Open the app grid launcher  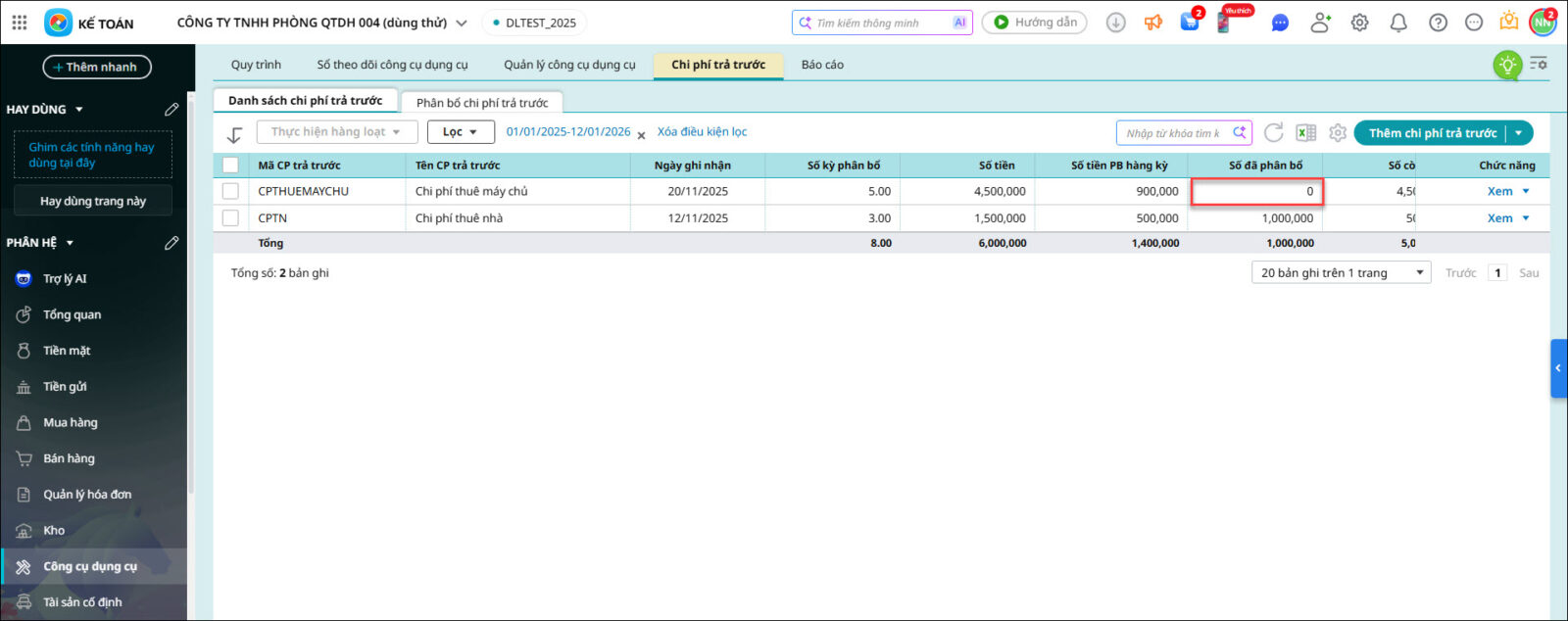(20, 23)
